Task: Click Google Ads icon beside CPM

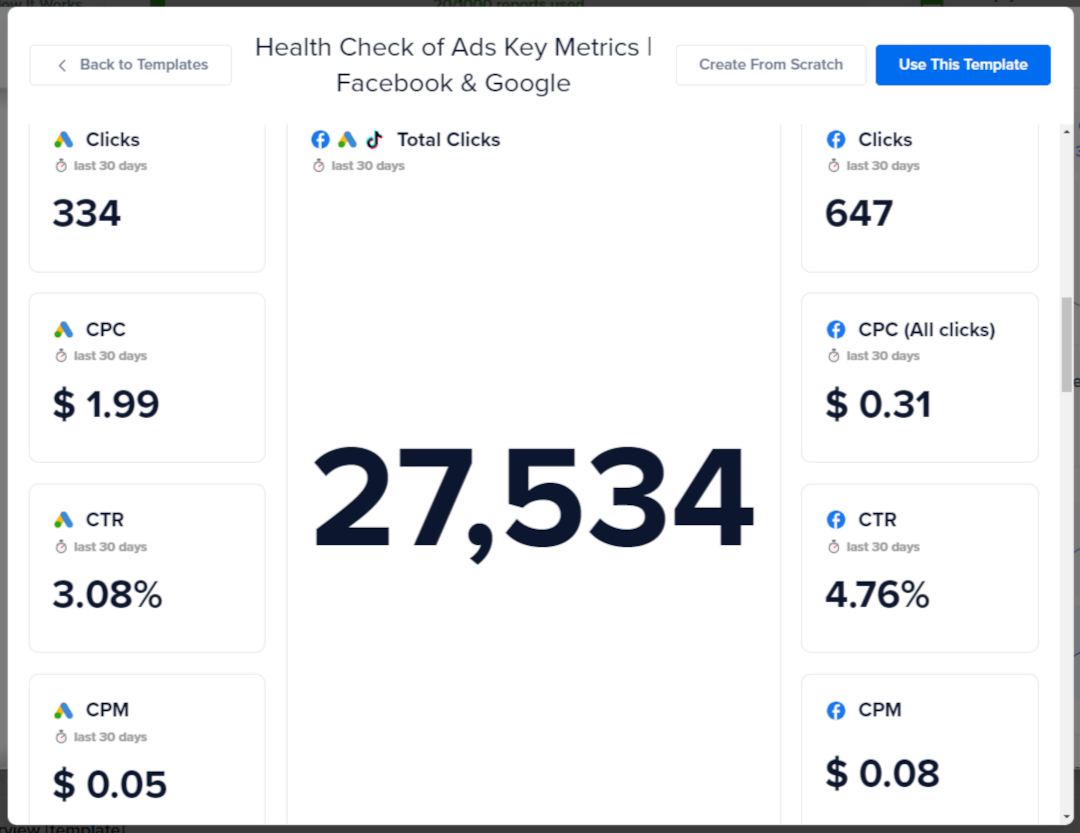Action: (63, 710)
